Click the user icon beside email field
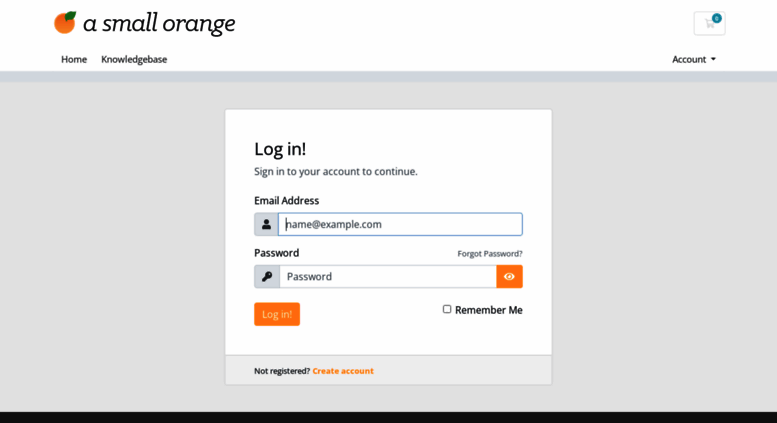Viewport: 777px width, 423px height. pos(266,224)
